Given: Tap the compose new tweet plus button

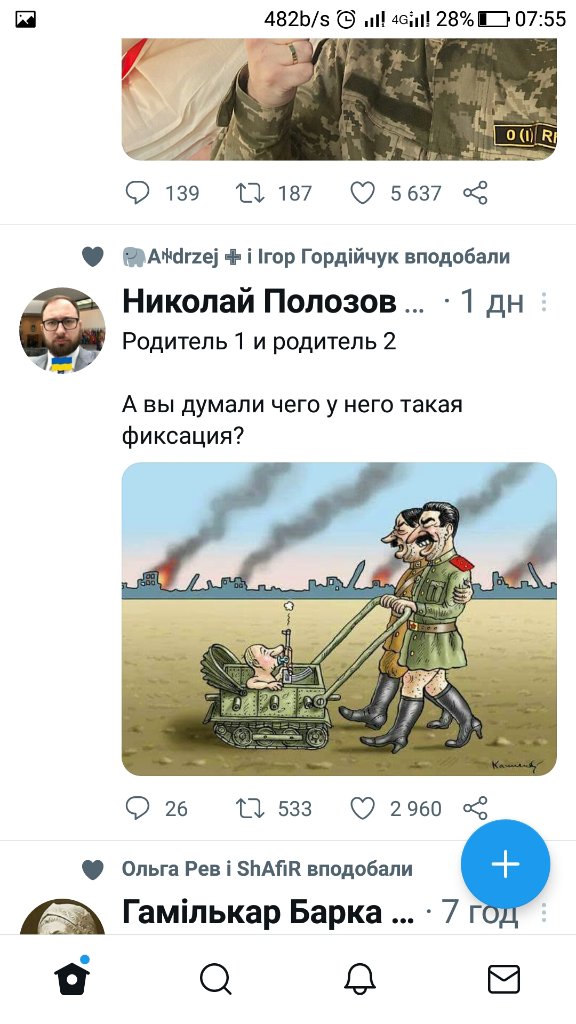Looking at the screenshot, I should tap(505, 864).
